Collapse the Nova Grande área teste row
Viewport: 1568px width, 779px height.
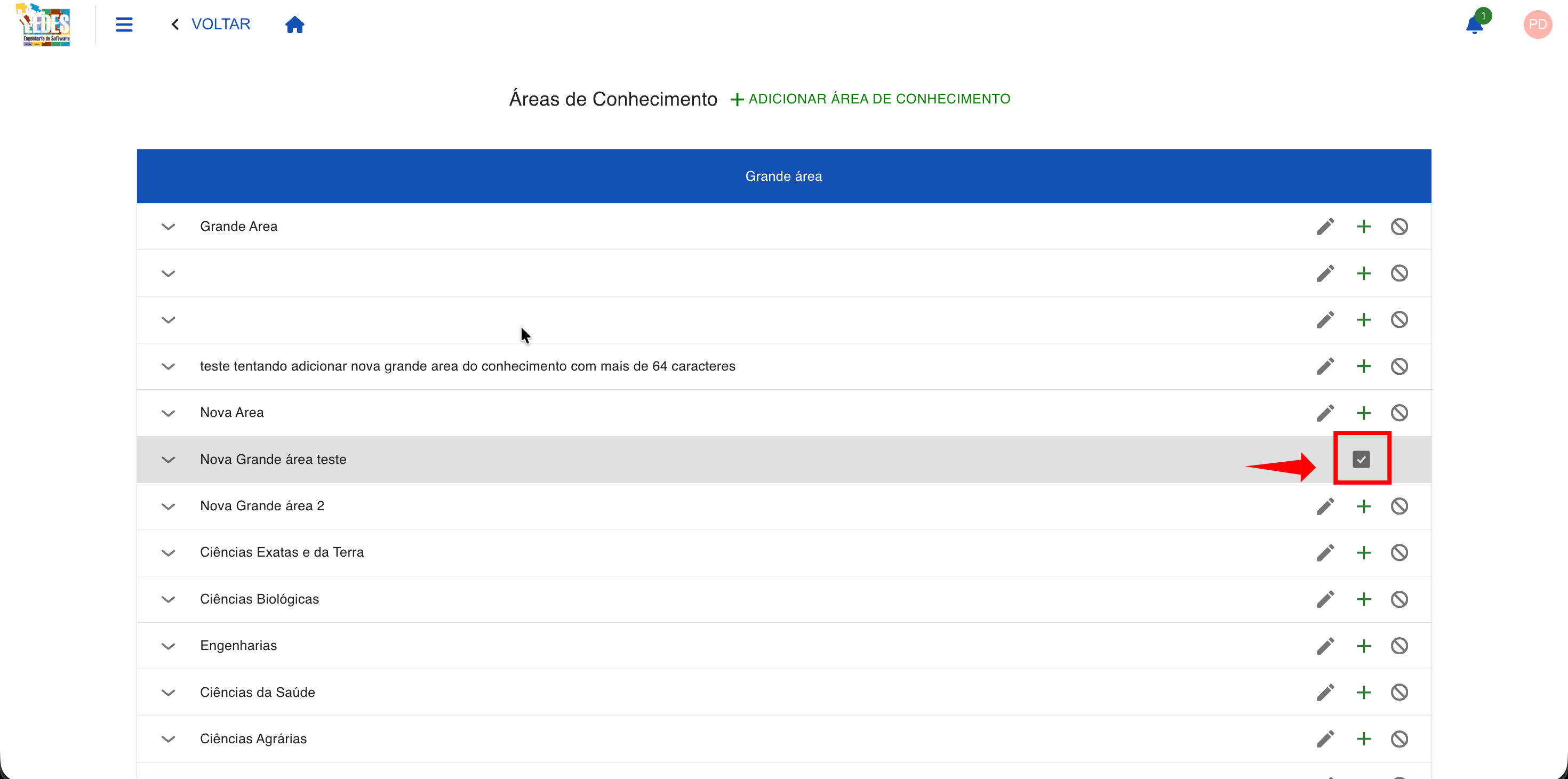click(x=169, y=460)
